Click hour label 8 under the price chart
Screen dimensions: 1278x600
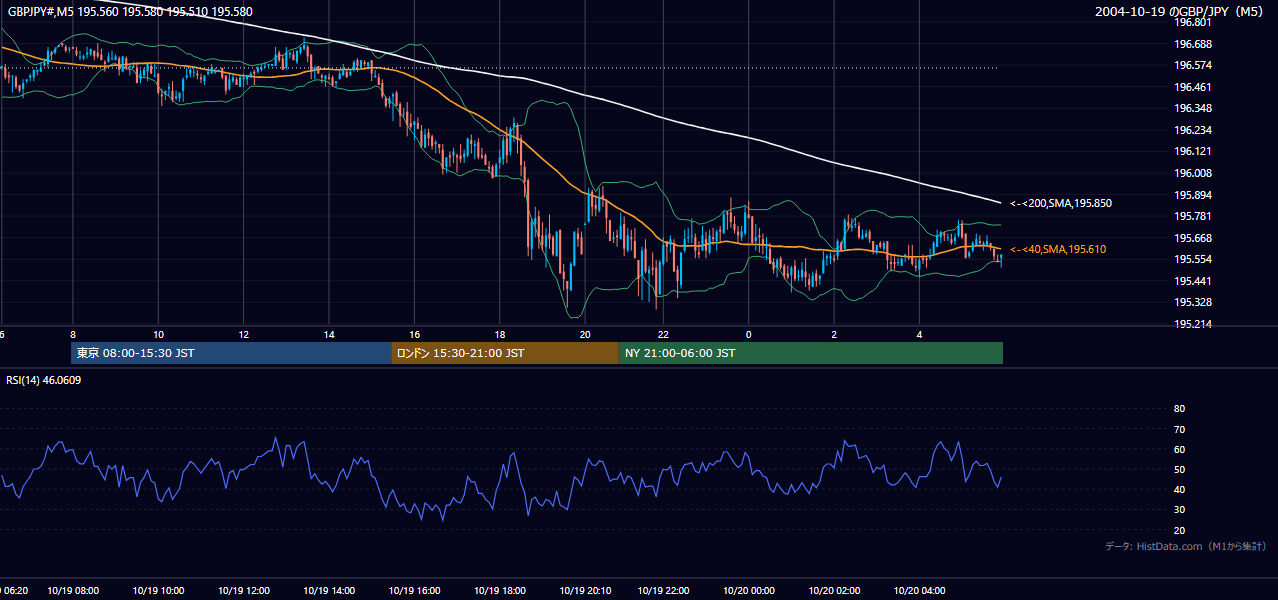tap(73, 335)
